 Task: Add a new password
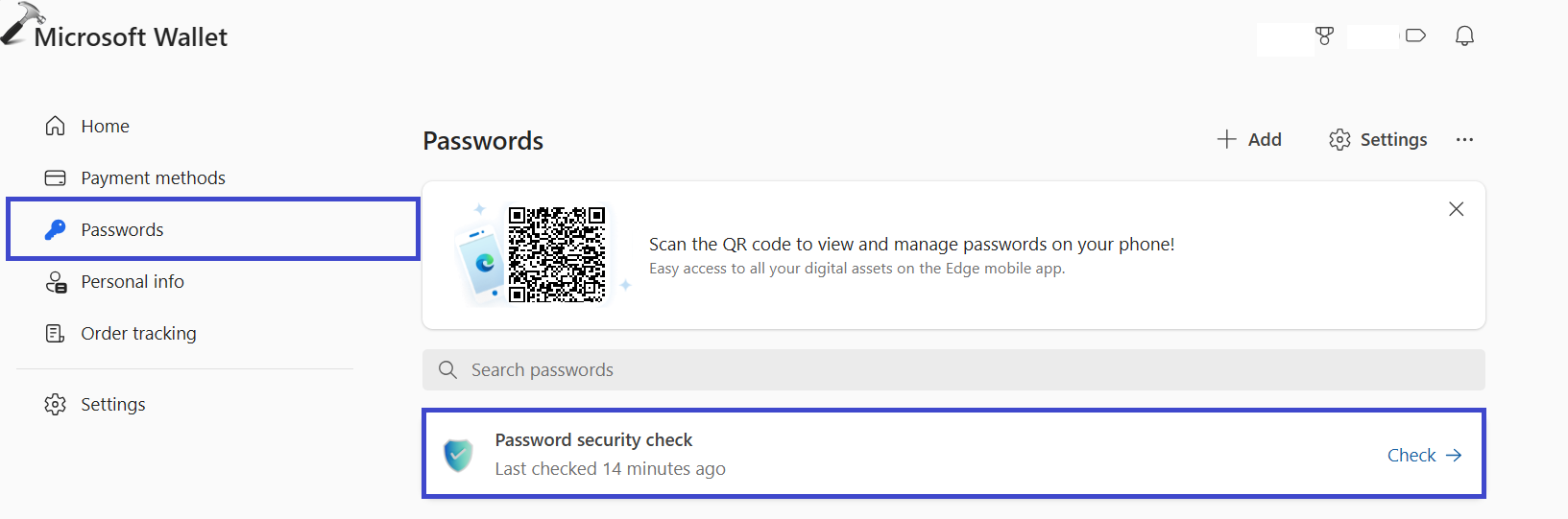coord(1249,140)
